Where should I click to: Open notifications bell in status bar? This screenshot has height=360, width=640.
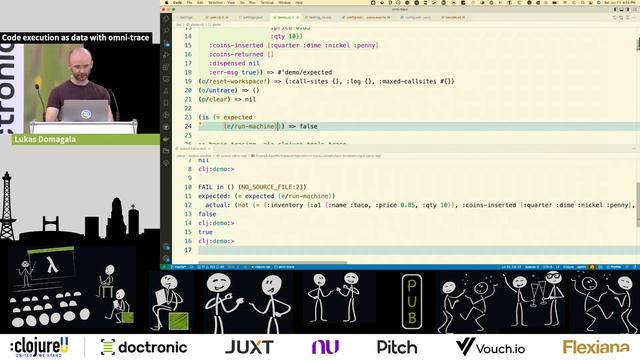coord(634,267)
